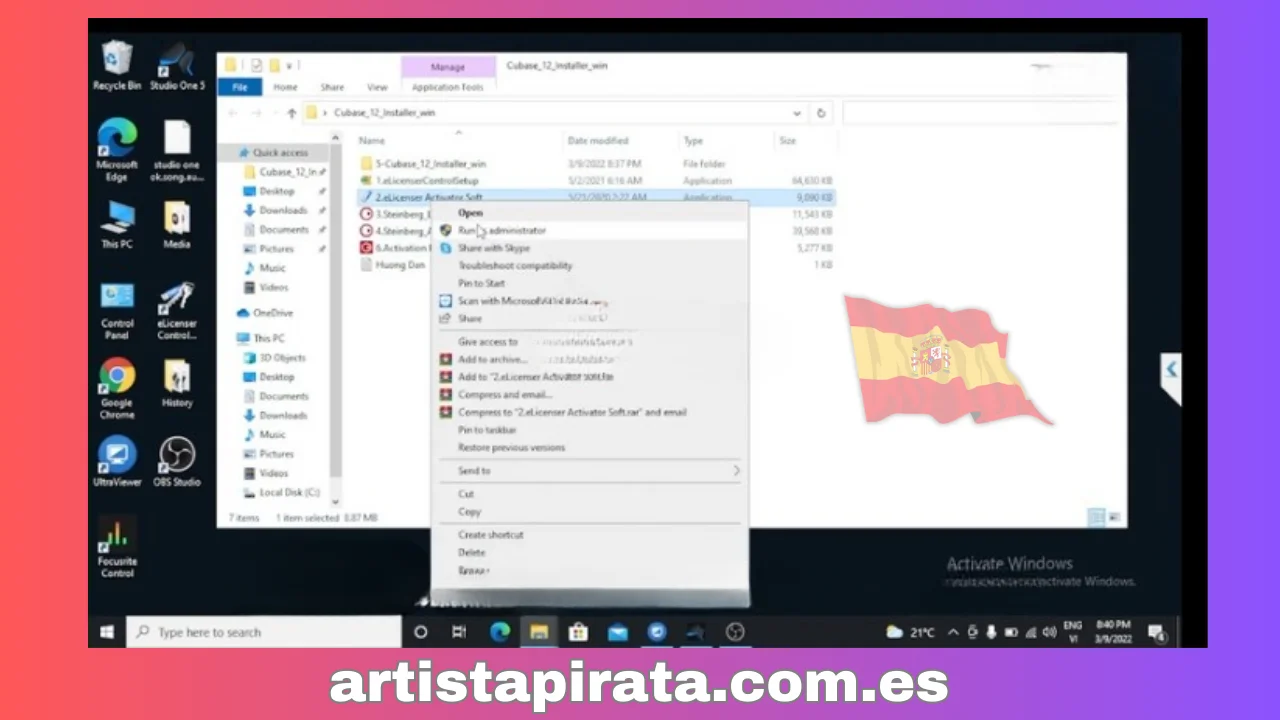Click the Refresh button beside address bar
This screenshot has height=720, width=1280.
click(821, 113)
